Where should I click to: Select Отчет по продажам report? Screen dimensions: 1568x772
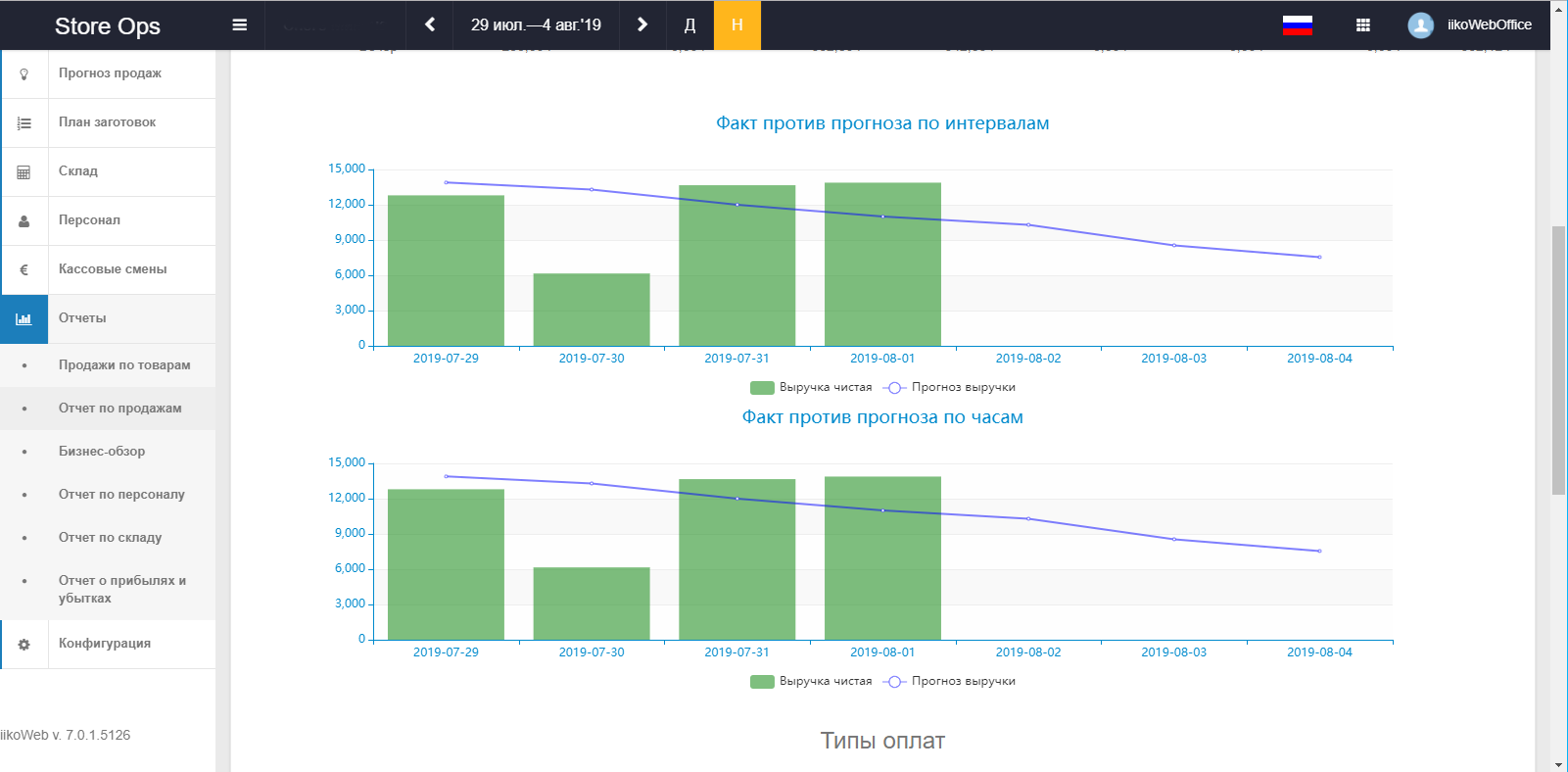coord(119,409)
